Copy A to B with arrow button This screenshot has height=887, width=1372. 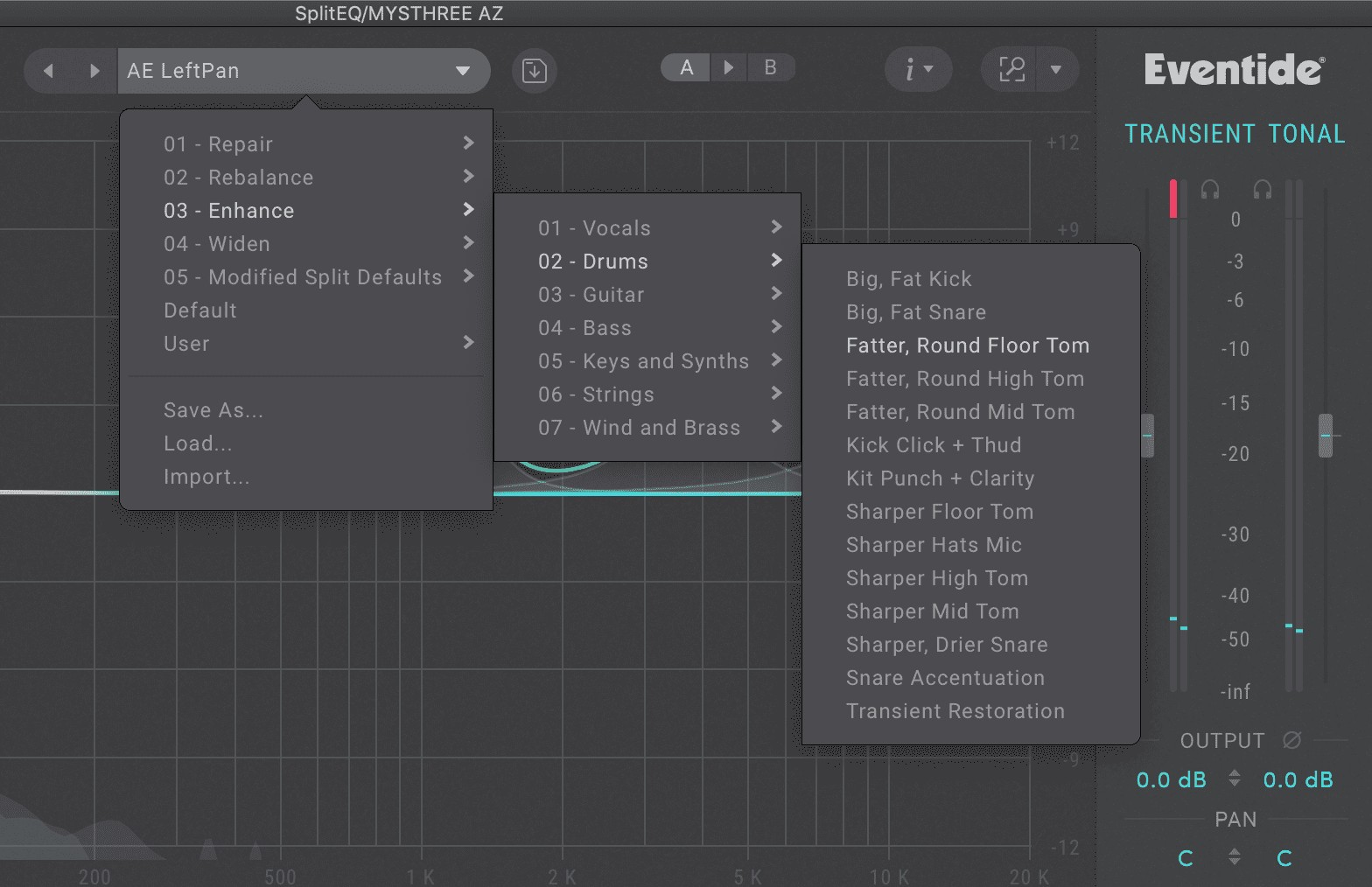729,67
